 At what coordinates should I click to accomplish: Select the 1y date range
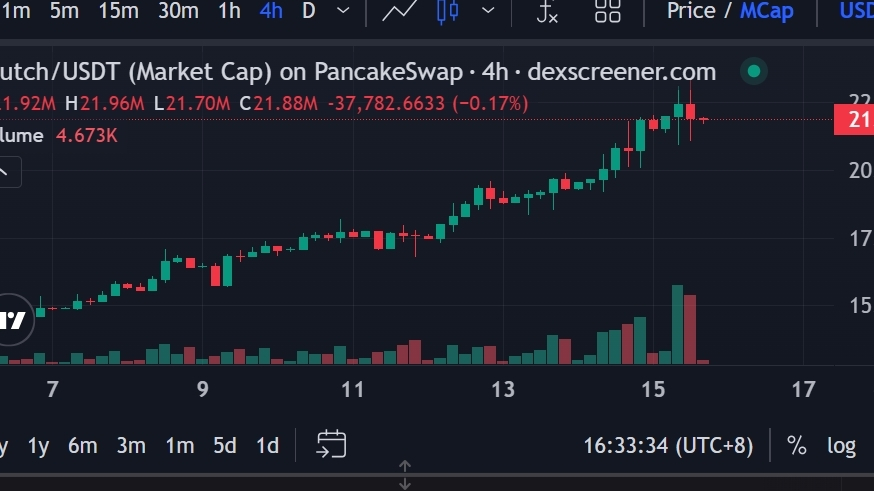[x=38, y=446]
